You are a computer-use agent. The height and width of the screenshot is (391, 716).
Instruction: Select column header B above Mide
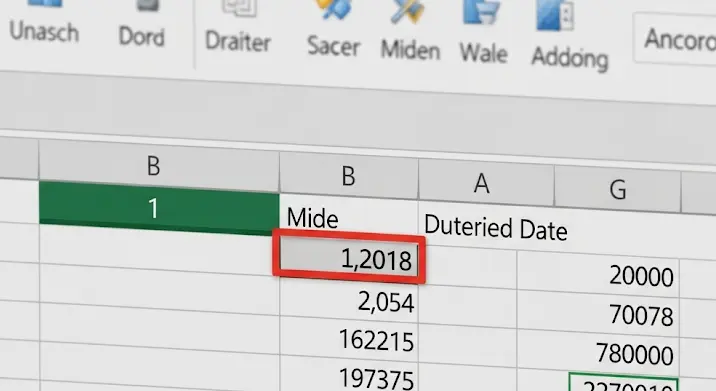coord(349,175)
